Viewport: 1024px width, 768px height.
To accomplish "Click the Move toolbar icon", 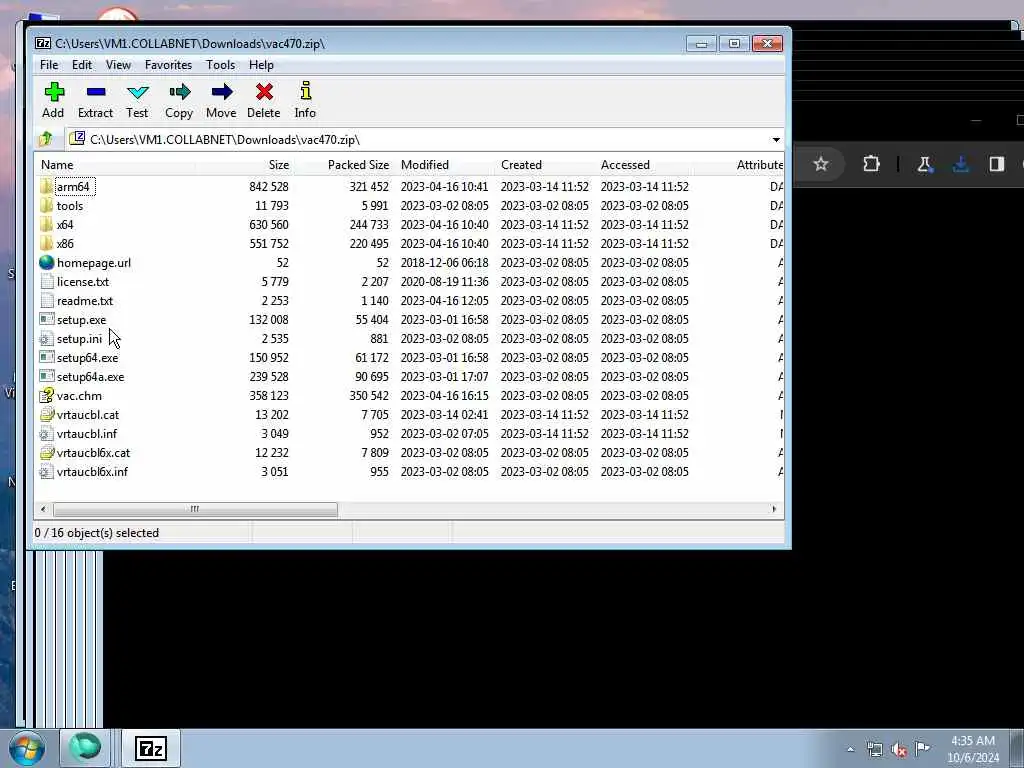I will pyautogui.click(x=221, y=92).
